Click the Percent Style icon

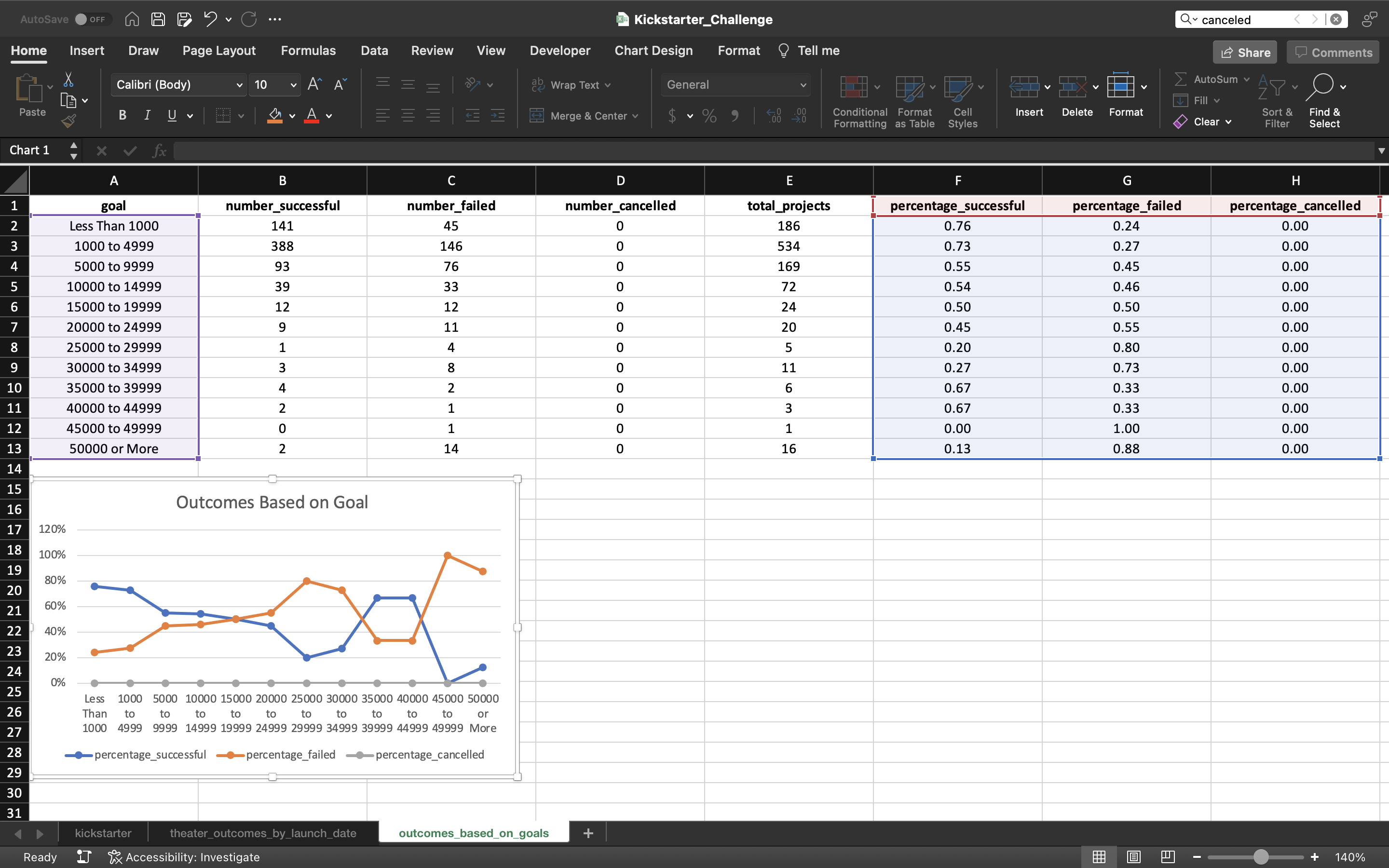pyautogui.click(x=709, y=116)
